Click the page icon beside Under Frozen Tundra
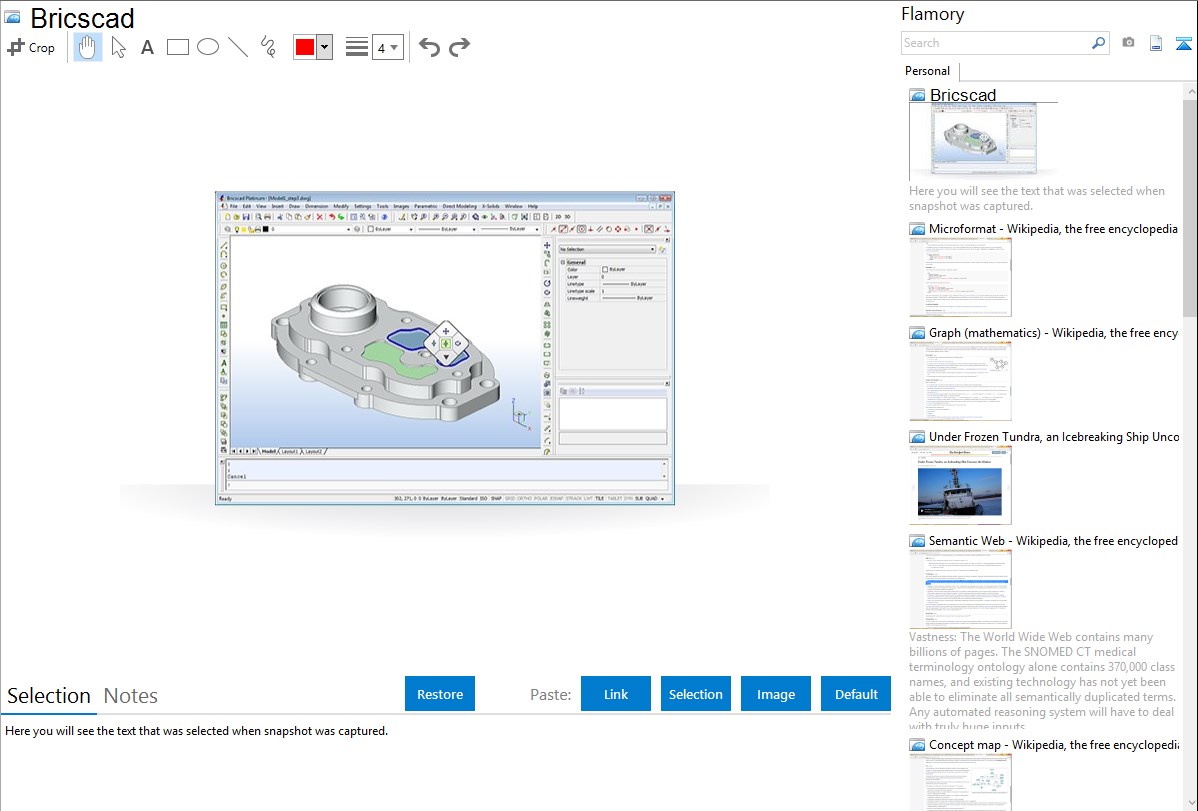Screen dimensions: 1198x811 click(x=917, y=436)
